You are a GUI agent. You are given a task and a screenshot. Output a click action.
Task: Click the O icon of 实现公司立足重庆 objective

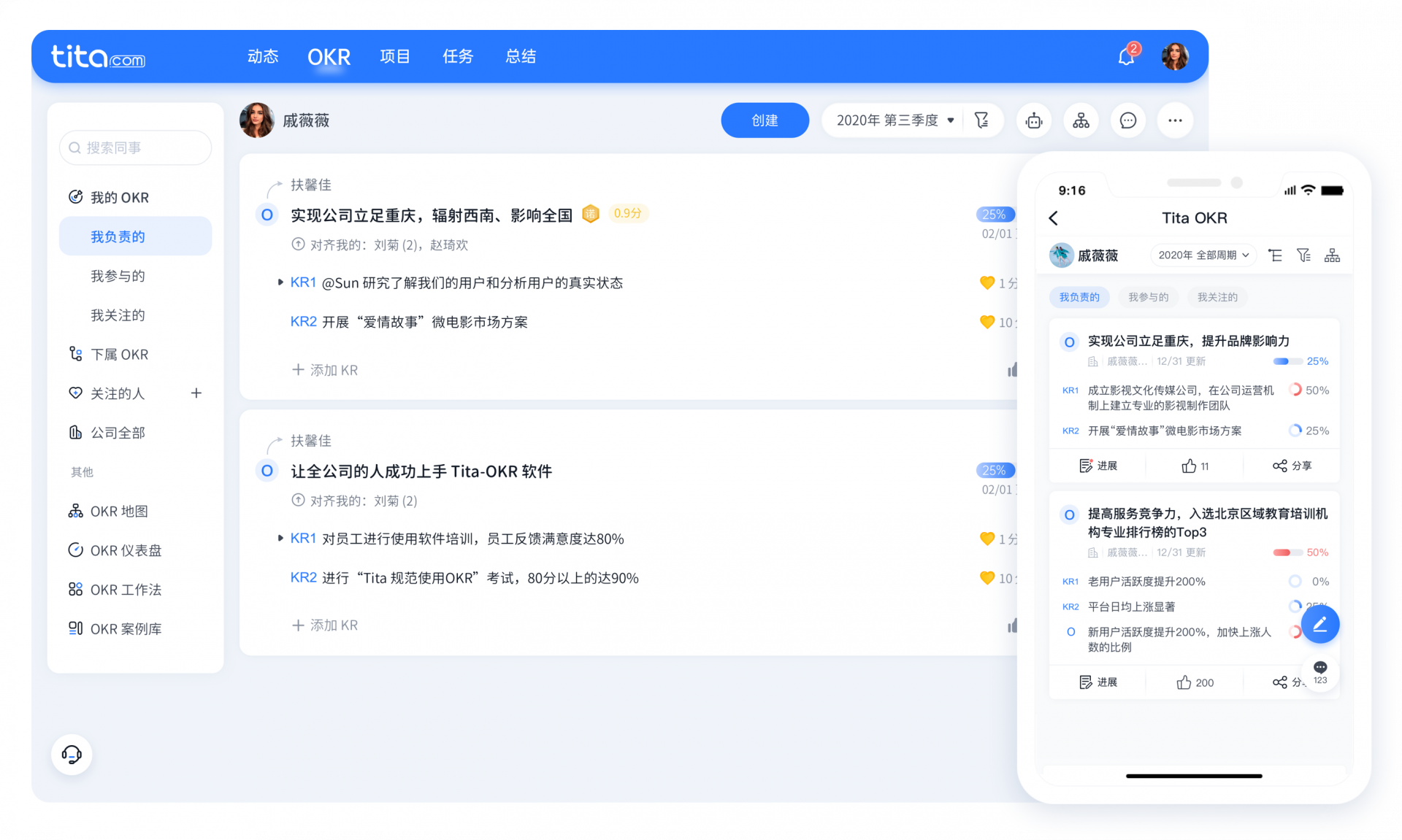(267, 215)
